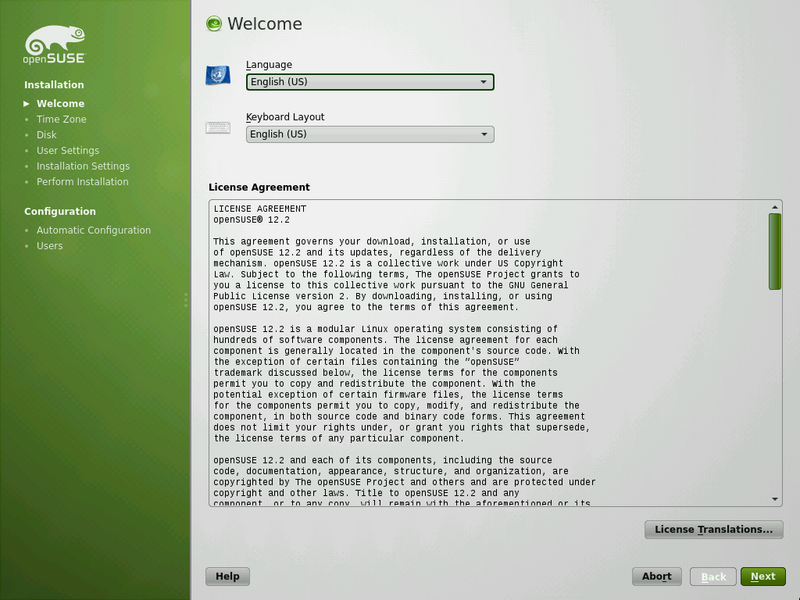Click the license scrollbar up arrow
This screenshot has width=800, height=600.
[x=775, y=207]
